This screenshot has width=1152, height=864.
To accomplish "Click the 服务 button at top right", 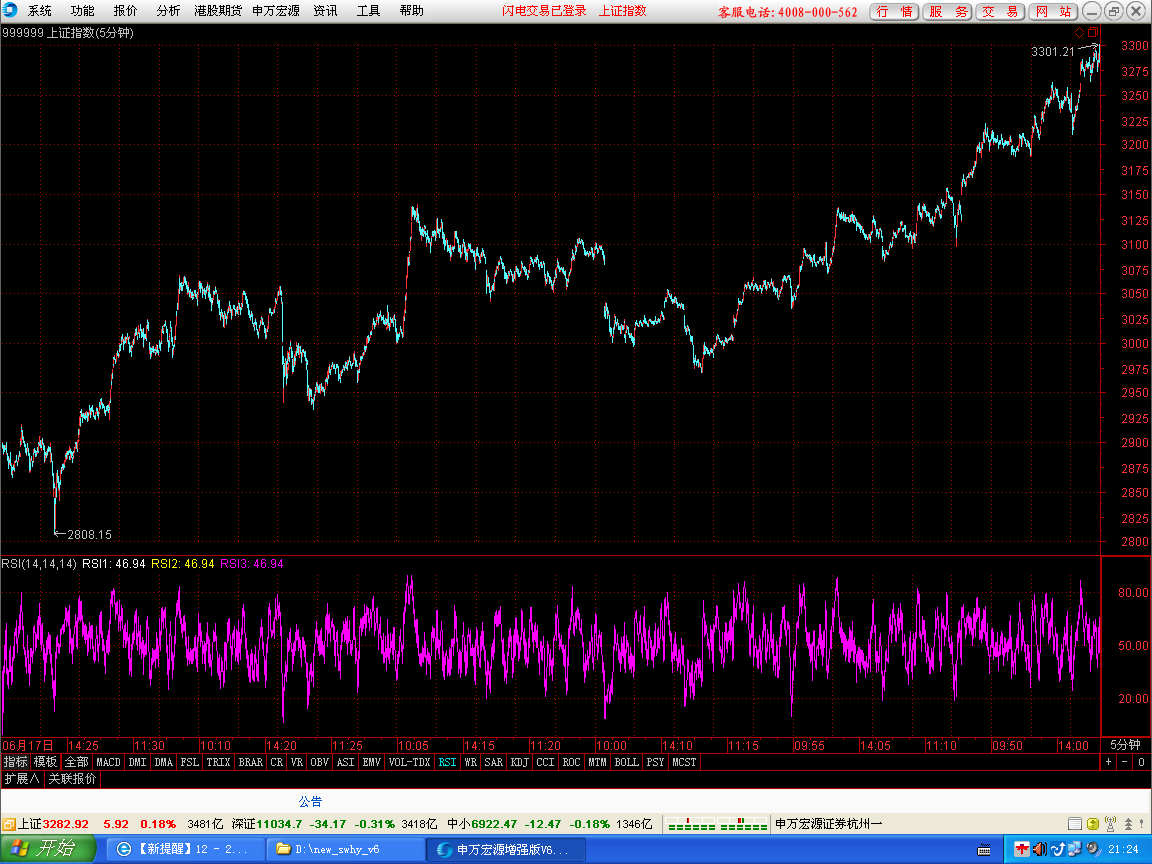I will pos(947,12).
